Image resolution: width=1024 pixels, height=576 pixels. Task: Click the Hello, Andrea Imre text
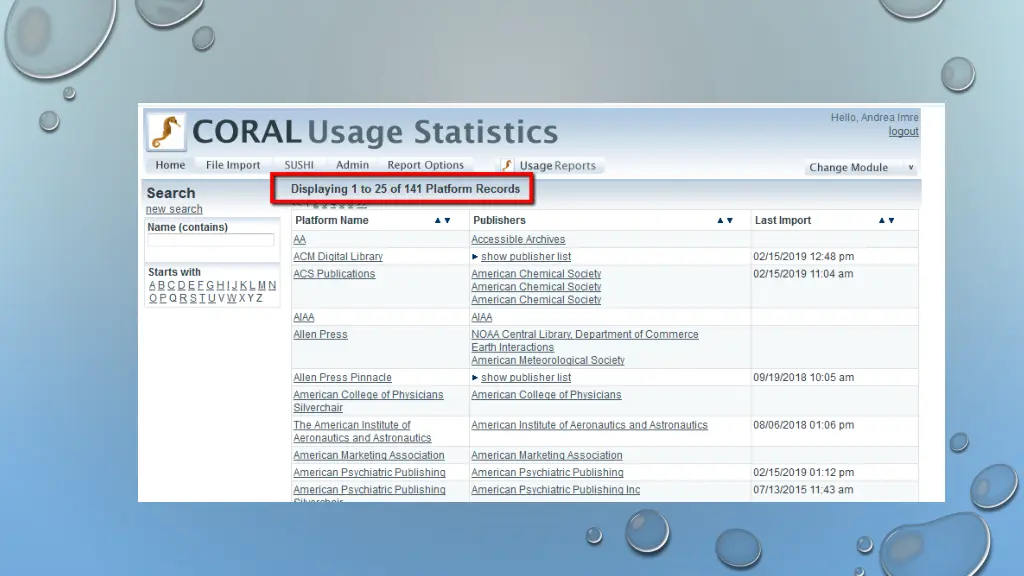(874, 118)
